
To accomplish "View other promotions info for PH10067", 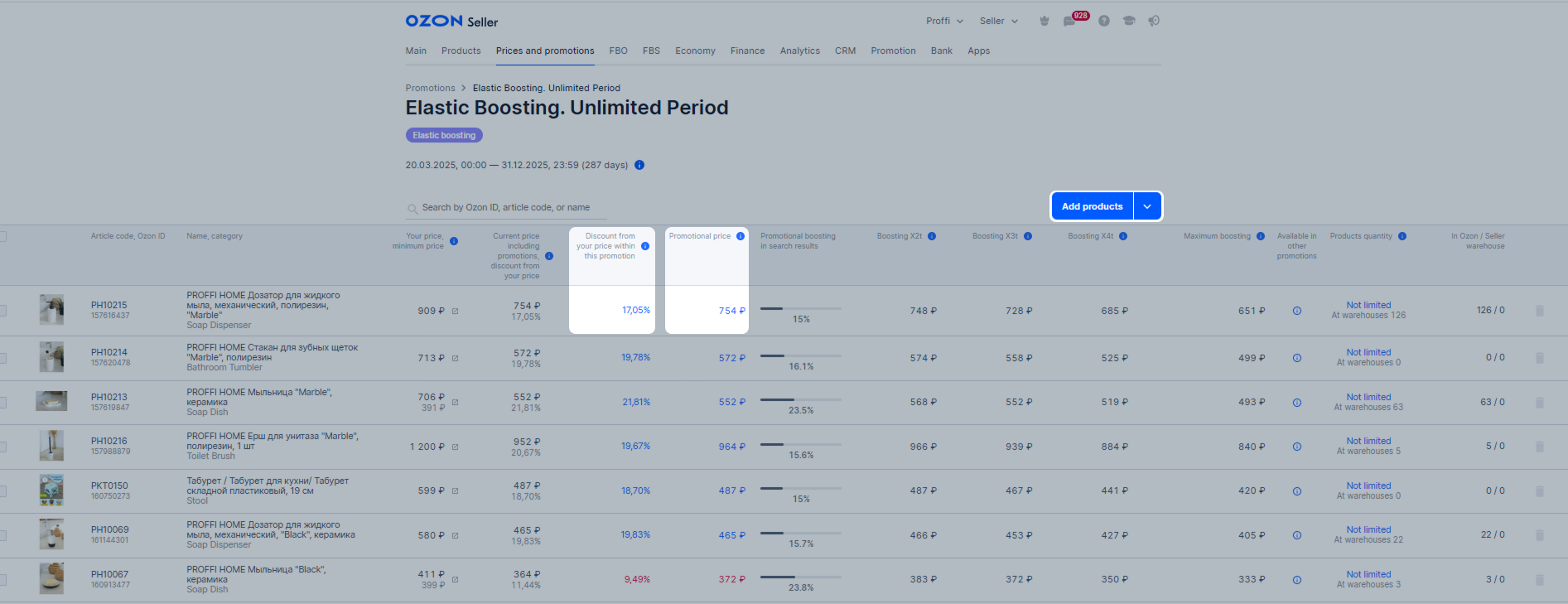I will click(1297, 580).
